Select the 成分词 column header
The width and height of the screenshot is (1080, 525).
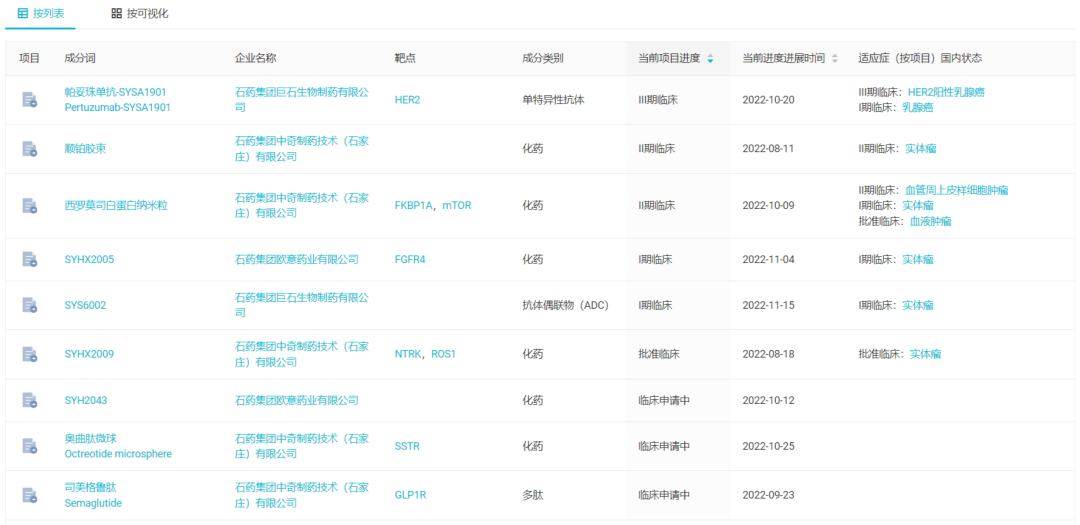pyautogui.click(x=80, y=59)
